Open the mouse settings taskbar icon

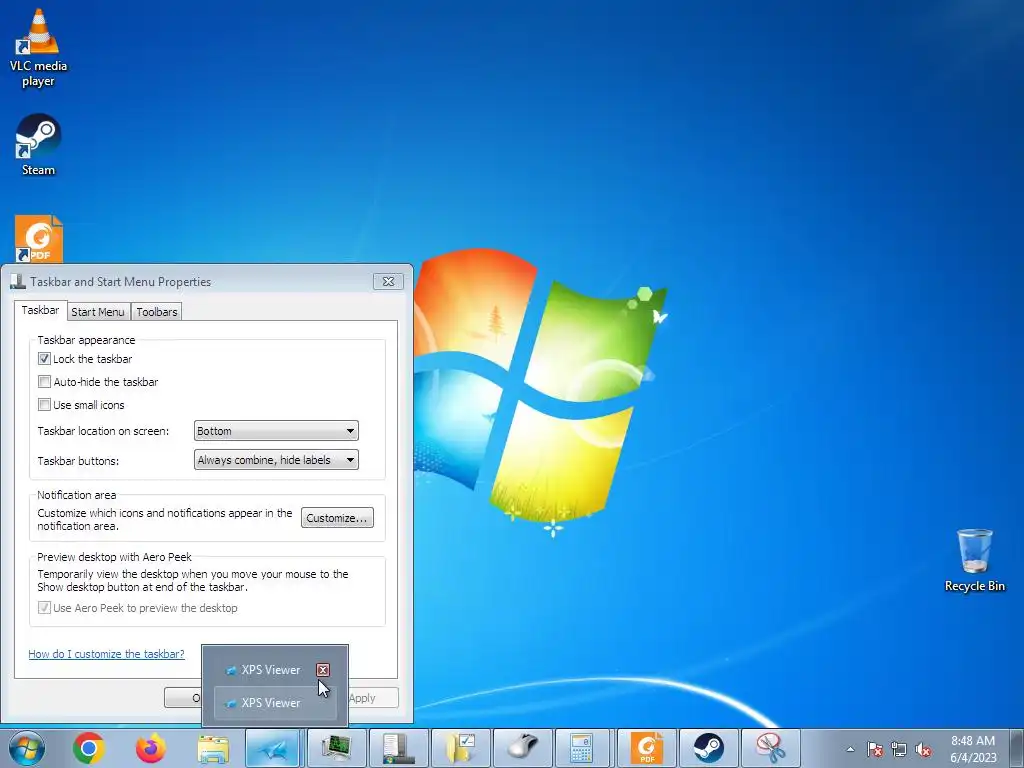pyautogui.click(x=521, y=748)
